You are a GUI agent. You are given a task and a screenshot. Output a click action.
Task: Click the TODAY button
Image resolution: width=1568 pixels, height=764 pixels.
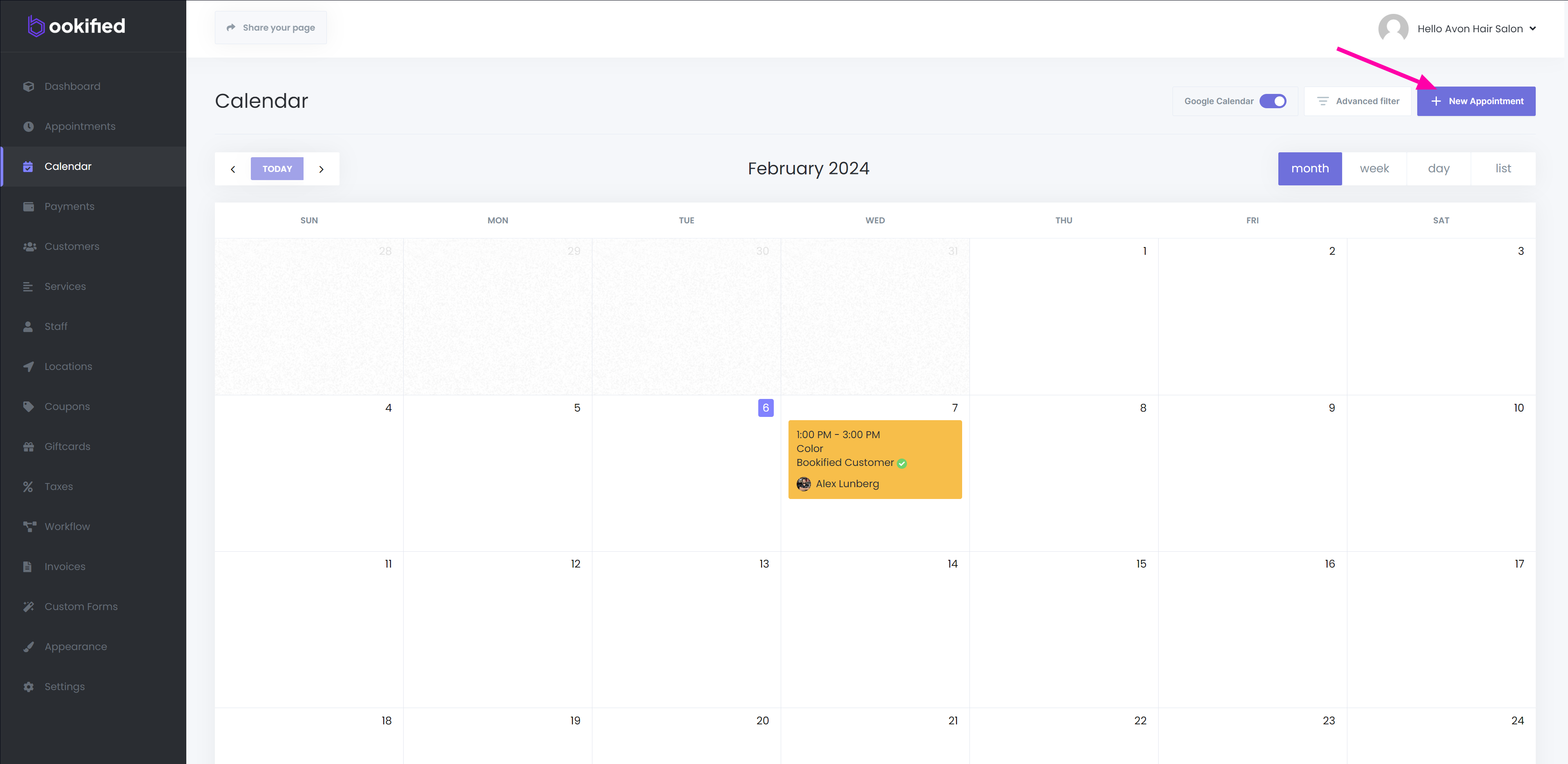click(277, 169)
